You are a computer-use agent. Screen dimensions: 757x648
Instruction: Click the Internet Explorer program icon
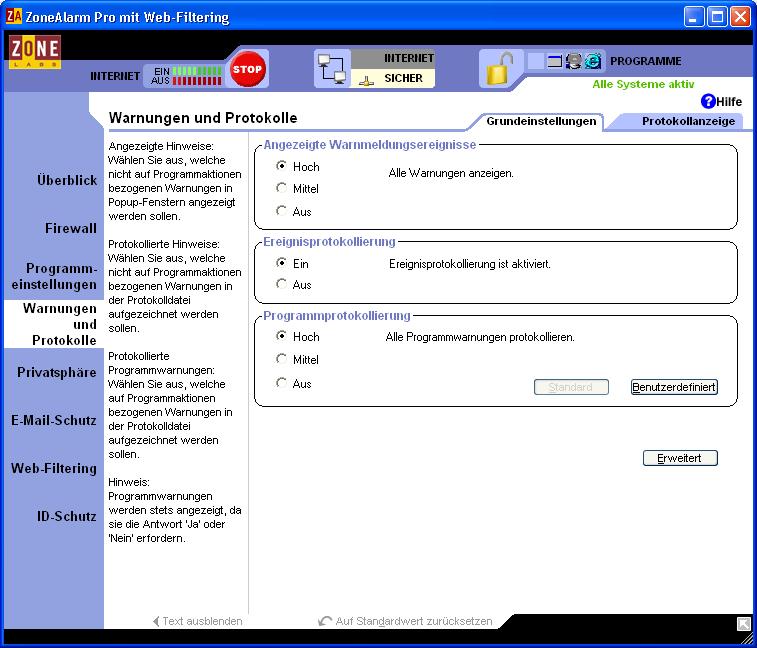tap(593, 61)
